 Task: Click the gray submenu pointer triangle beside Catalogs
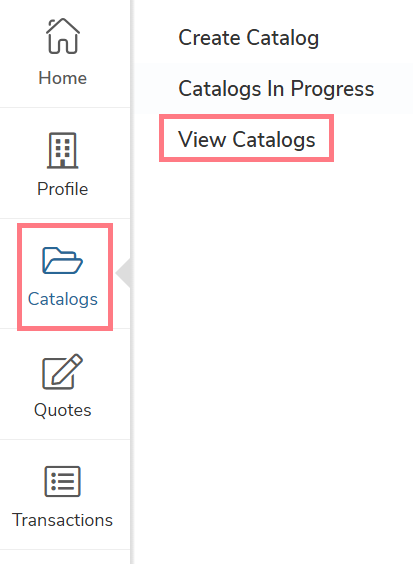point(123,273)
